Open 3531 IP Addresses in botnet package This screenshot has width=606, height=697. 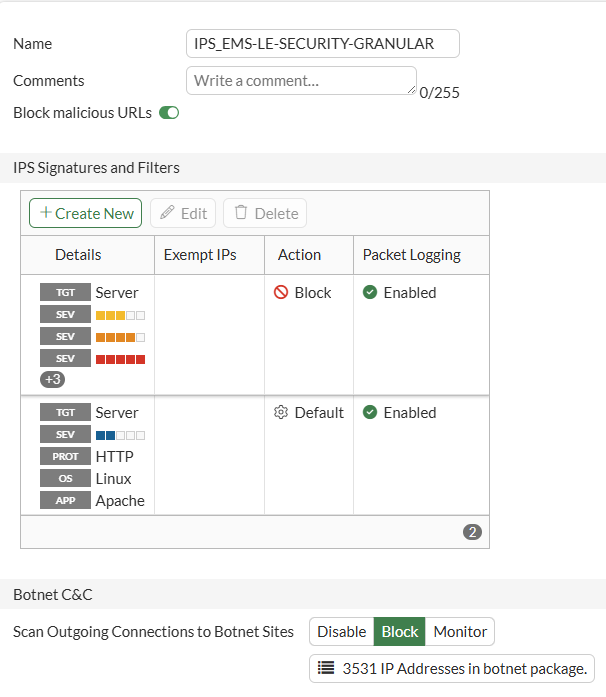pyautogui.click(x=452, y=668)
